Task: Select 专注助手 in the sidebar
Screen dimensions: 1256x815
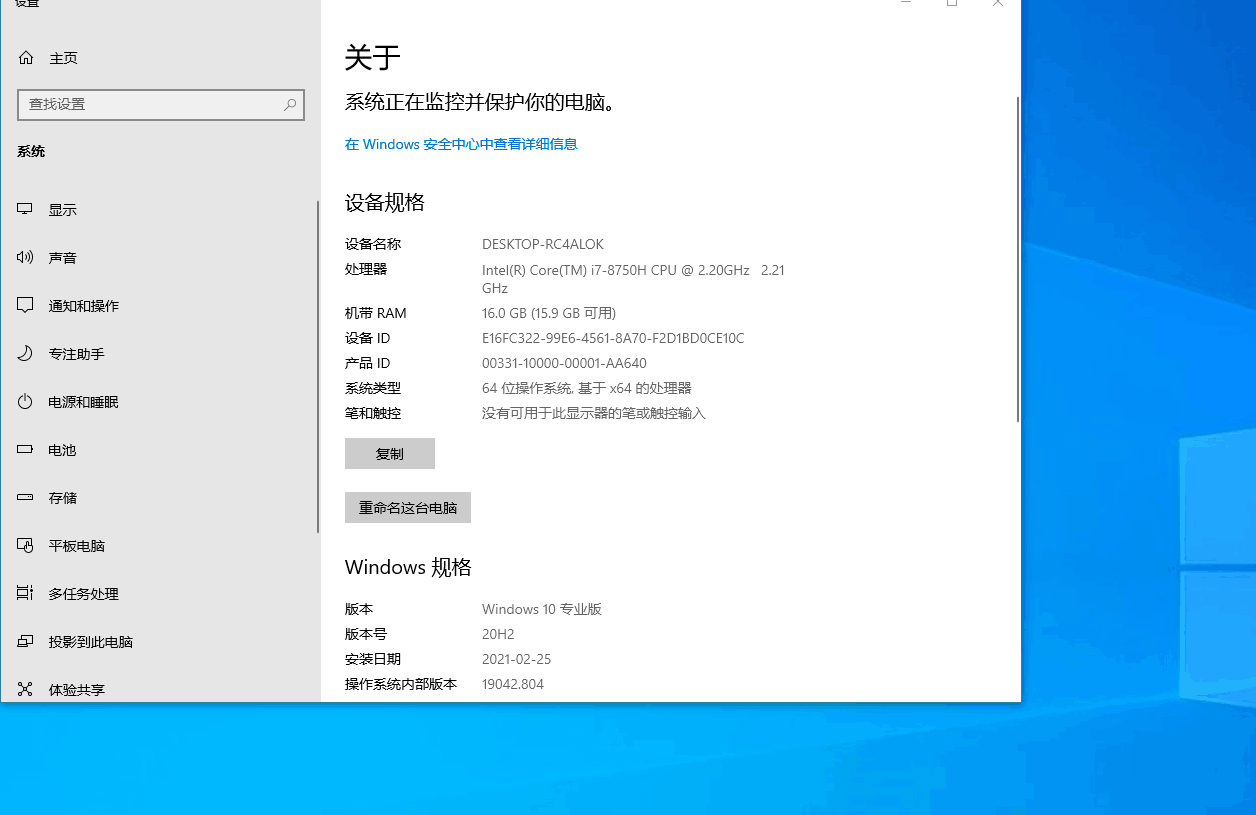Action: (x=160, y=354)
